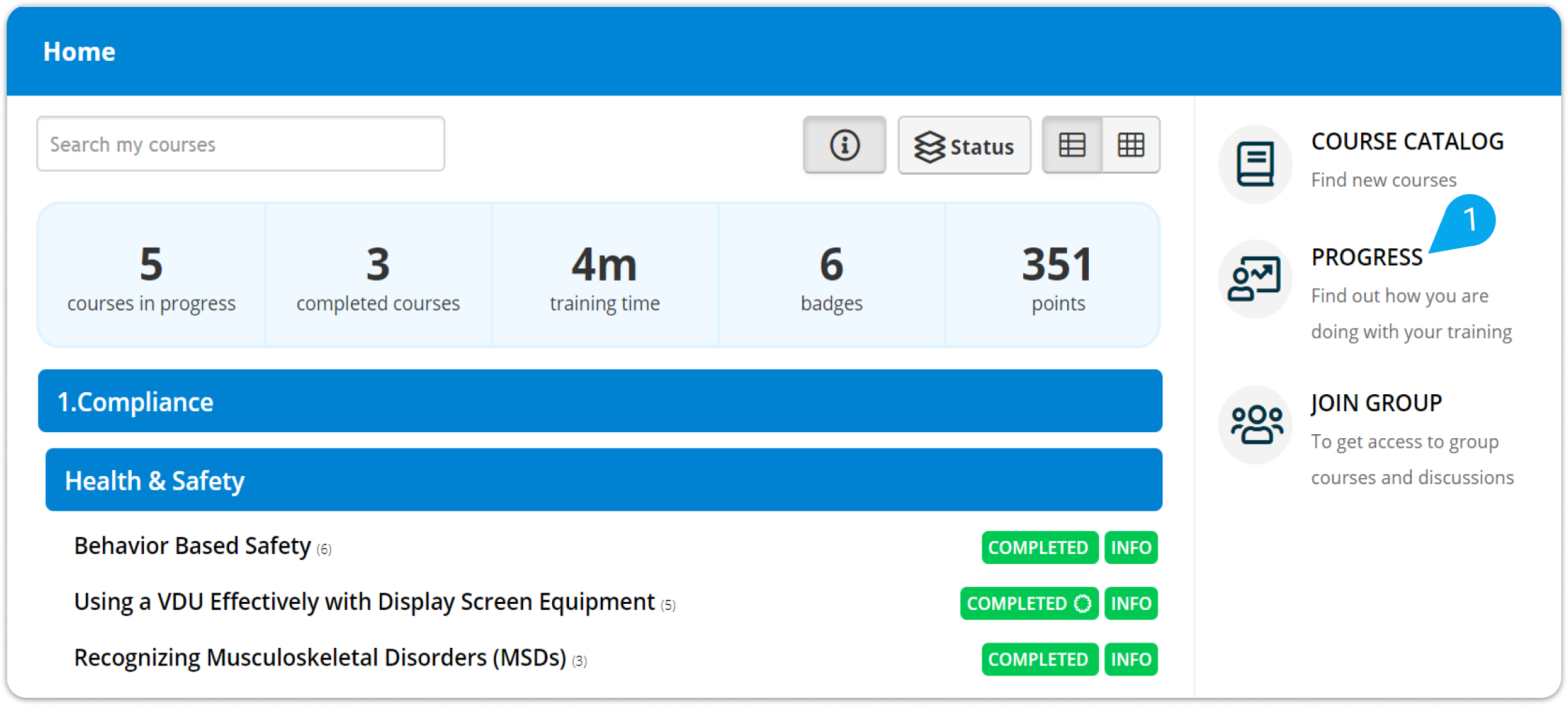Viewport: 1568px width, 706px height.
Task: Click the layered stack icon on Status button
Action: (x=931, y=145)
